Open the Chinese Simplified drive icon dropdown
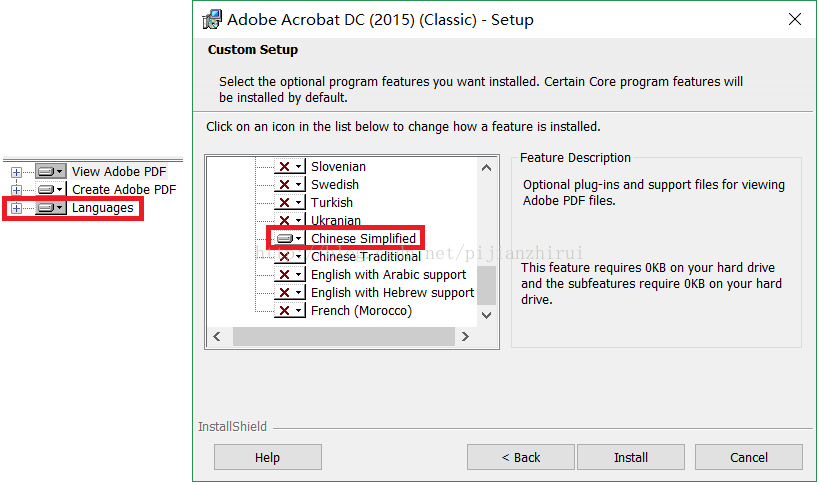 [x=289, y=239]
